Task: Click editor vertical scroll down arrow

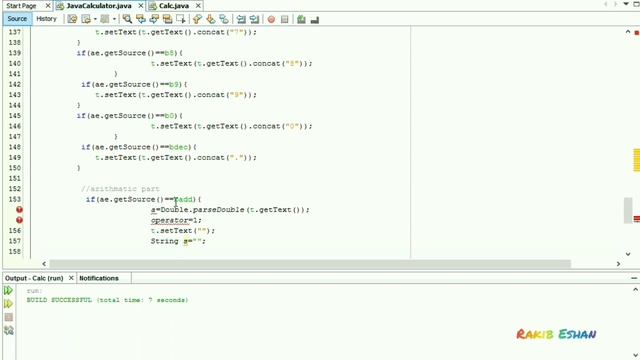Action: click(628, 254)
